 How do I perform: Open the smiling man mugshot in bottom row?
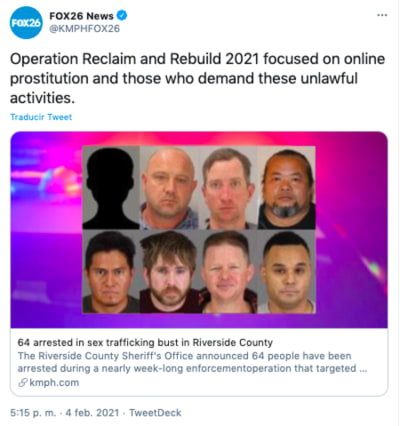point(228,272)
